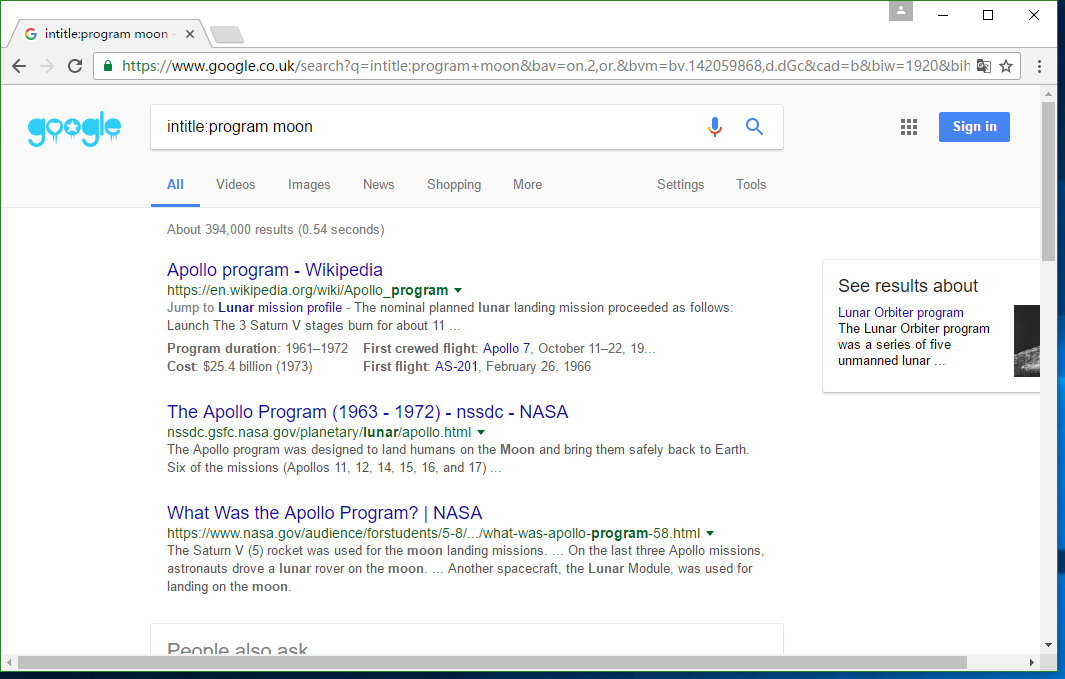This screenshot has height=679, width=1065.
Task: Click the browser forward arrow
Action: coord(47,66)
